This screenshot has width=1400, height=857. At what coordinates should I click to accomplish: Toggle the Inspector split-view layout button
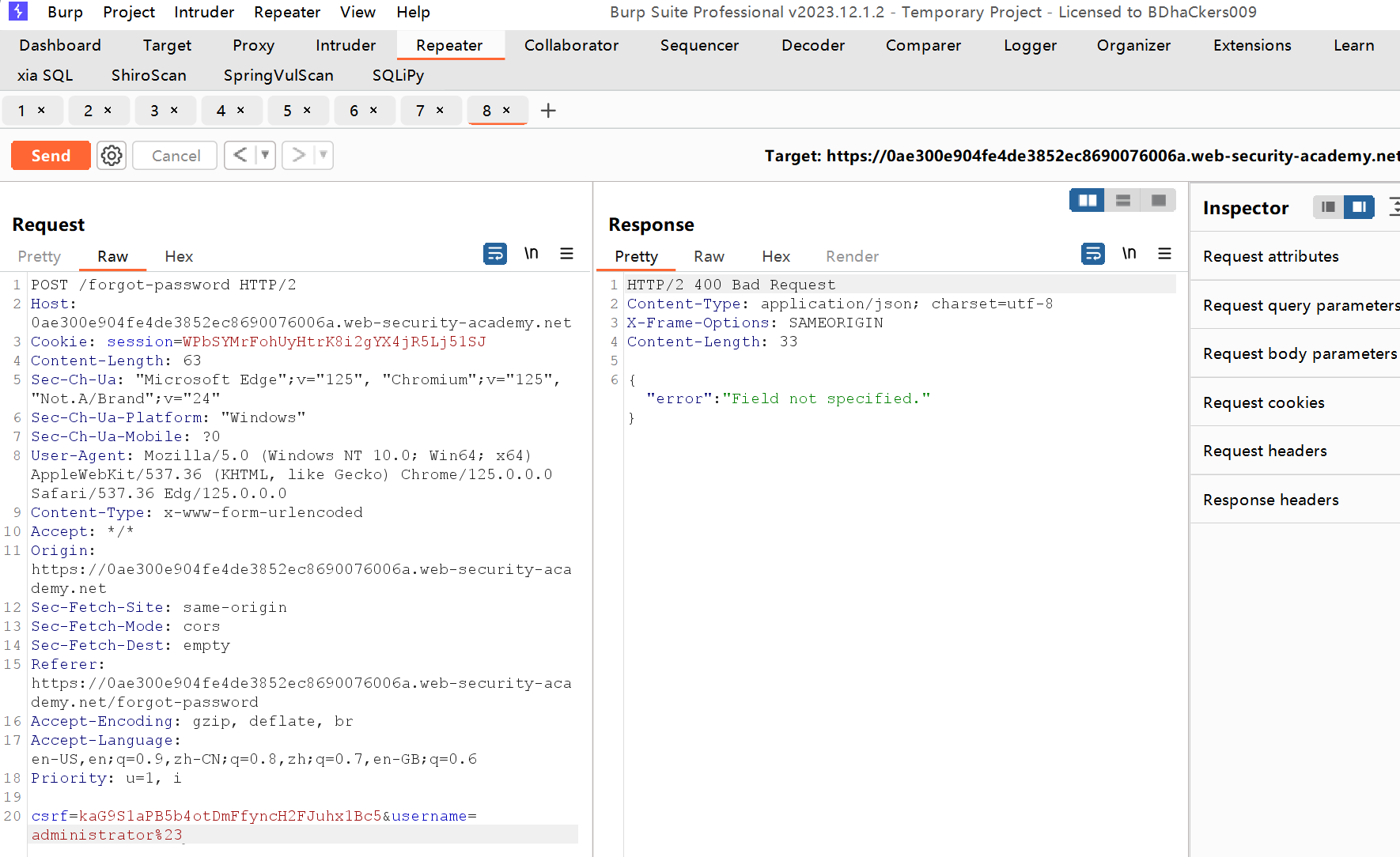click(x=1360, y=206)
